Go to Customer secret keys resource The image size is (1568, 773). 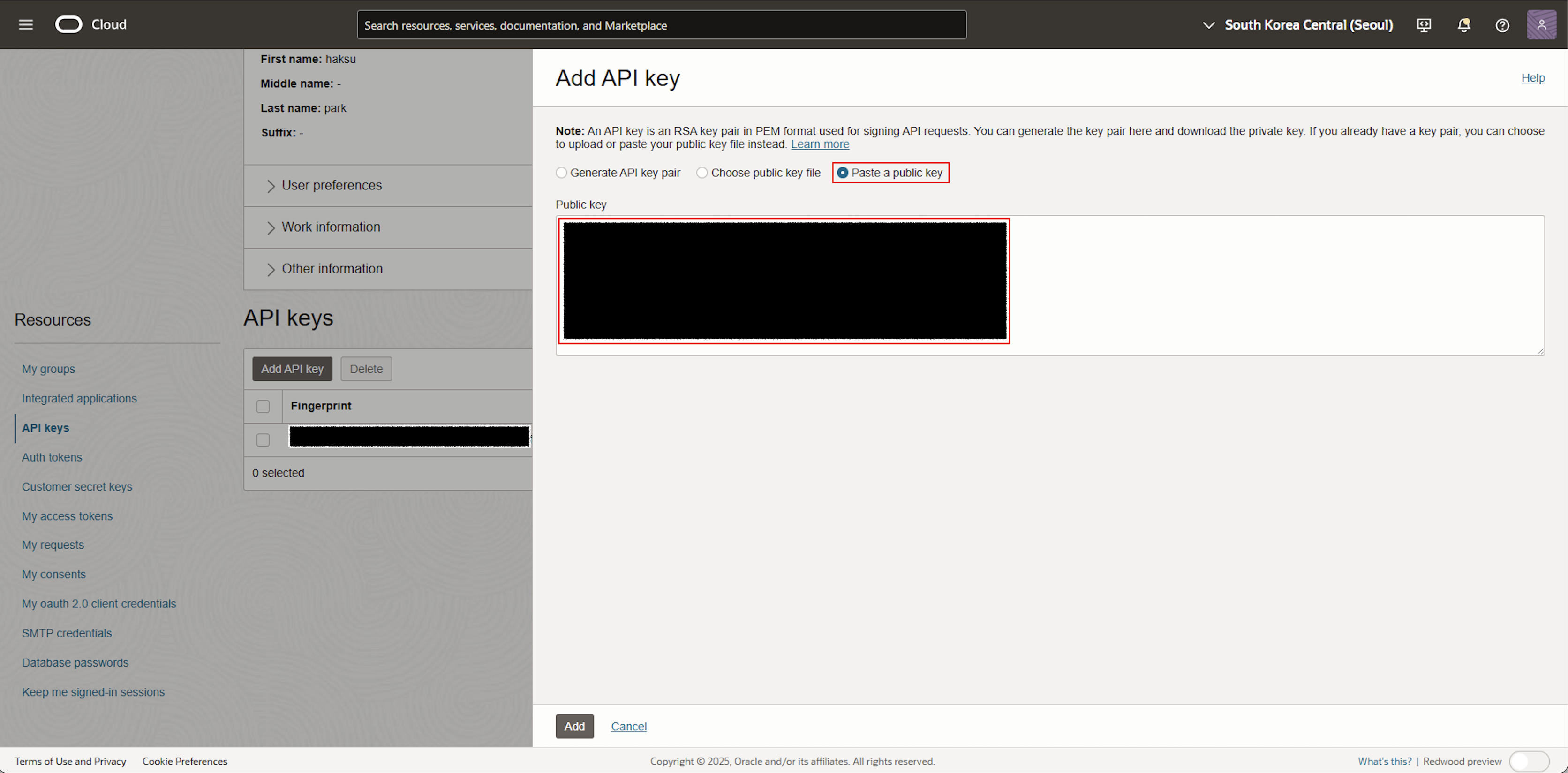coord(77,486)
